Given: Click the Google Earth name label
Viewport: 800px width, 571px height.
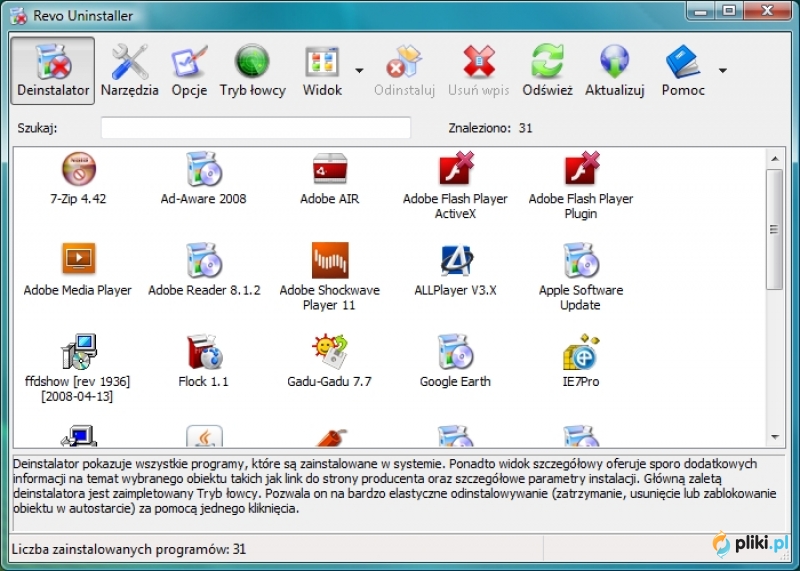Looking at the screenshot, I should 455,381.
